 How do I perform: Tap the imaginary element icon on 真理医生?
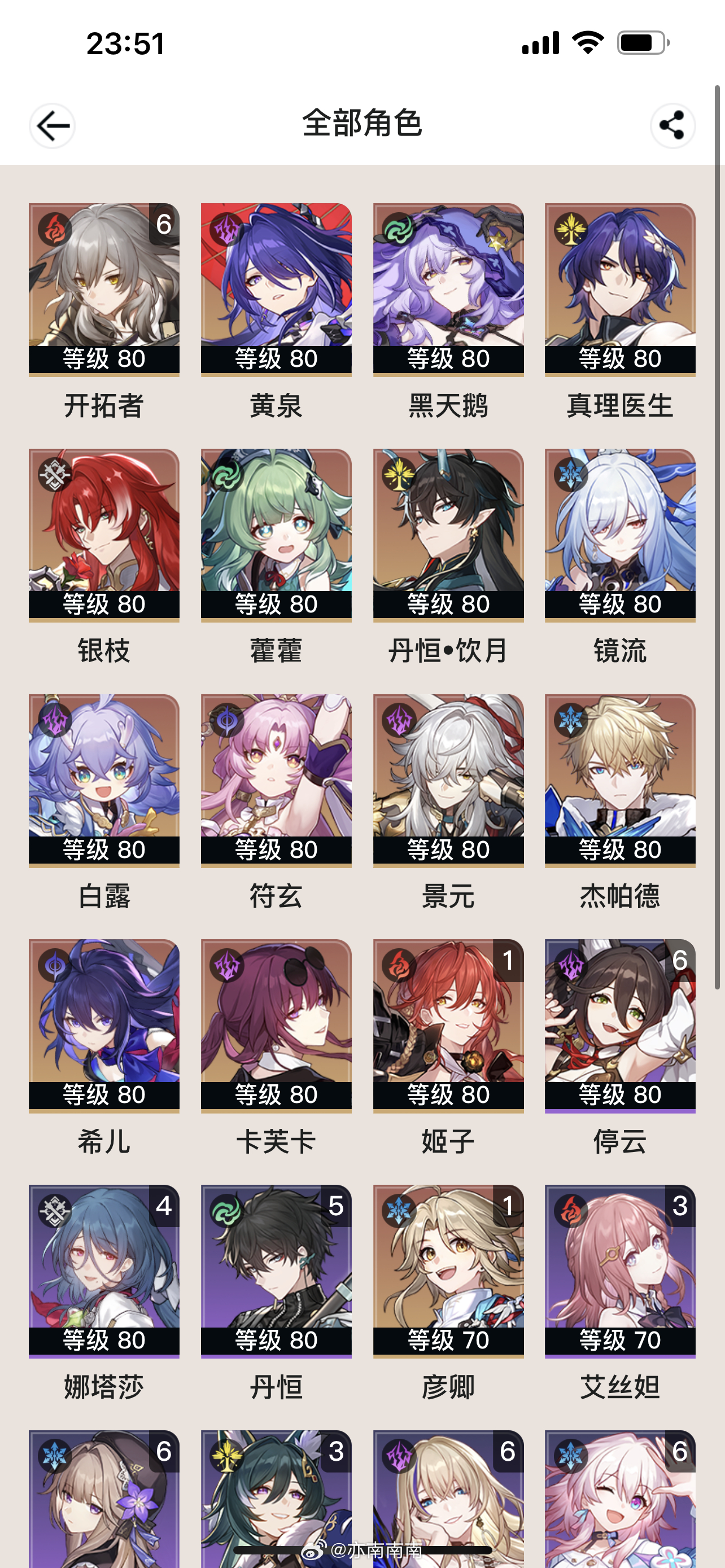point(570,229)
